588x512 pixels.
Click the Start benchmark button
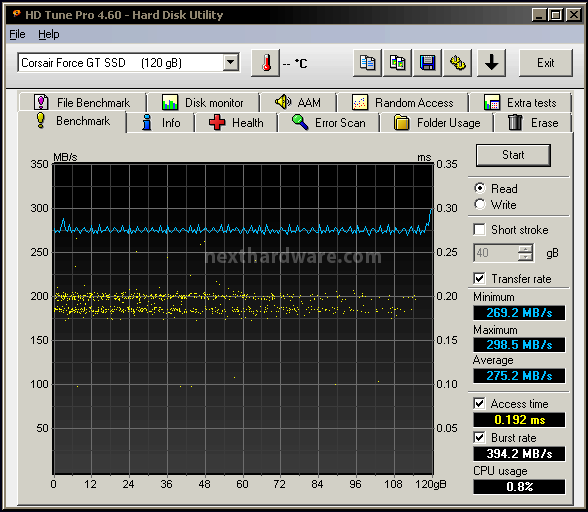513,155
